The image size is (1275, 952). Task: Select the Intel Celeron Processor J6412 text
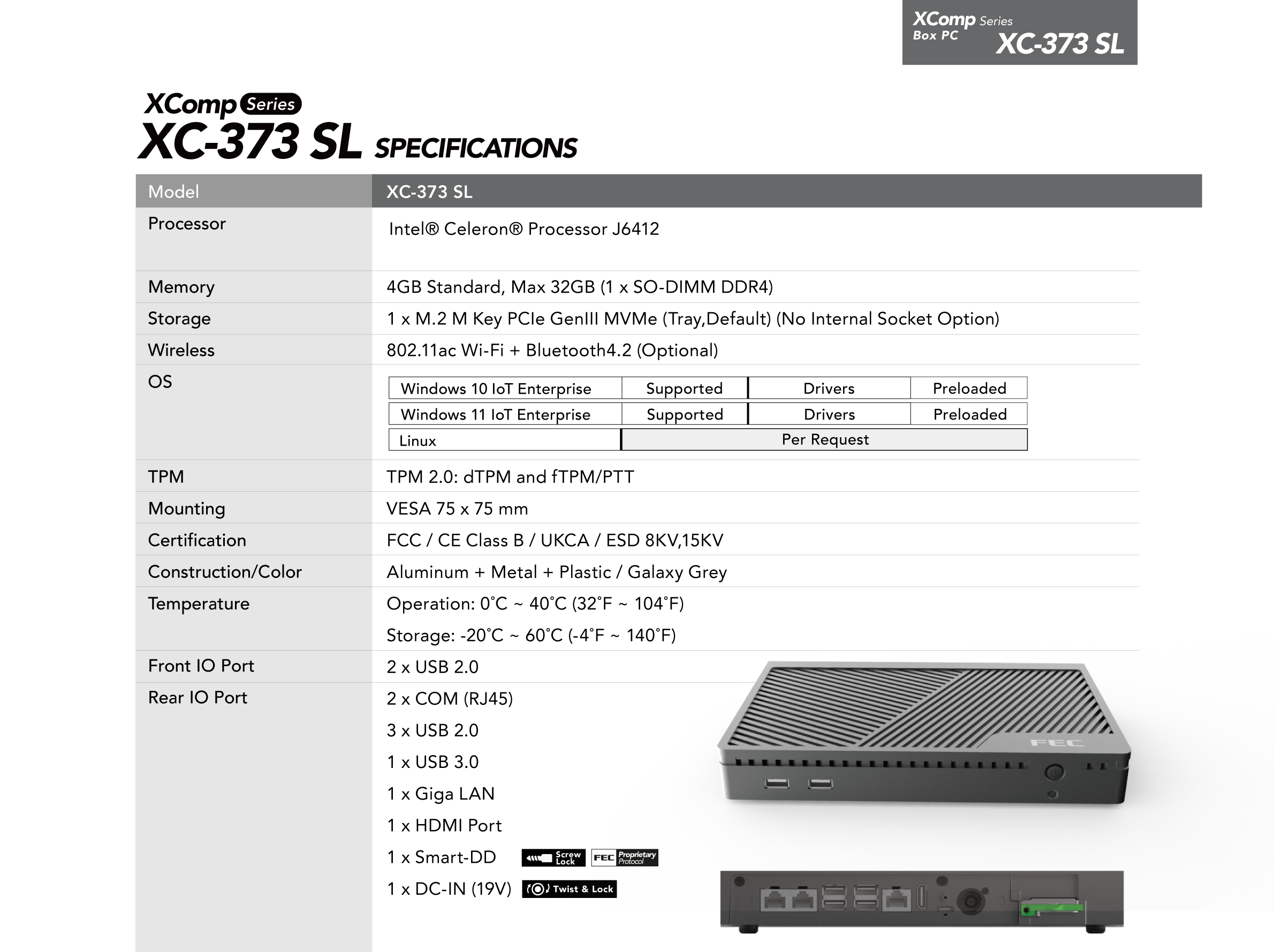tap(524, 230)
